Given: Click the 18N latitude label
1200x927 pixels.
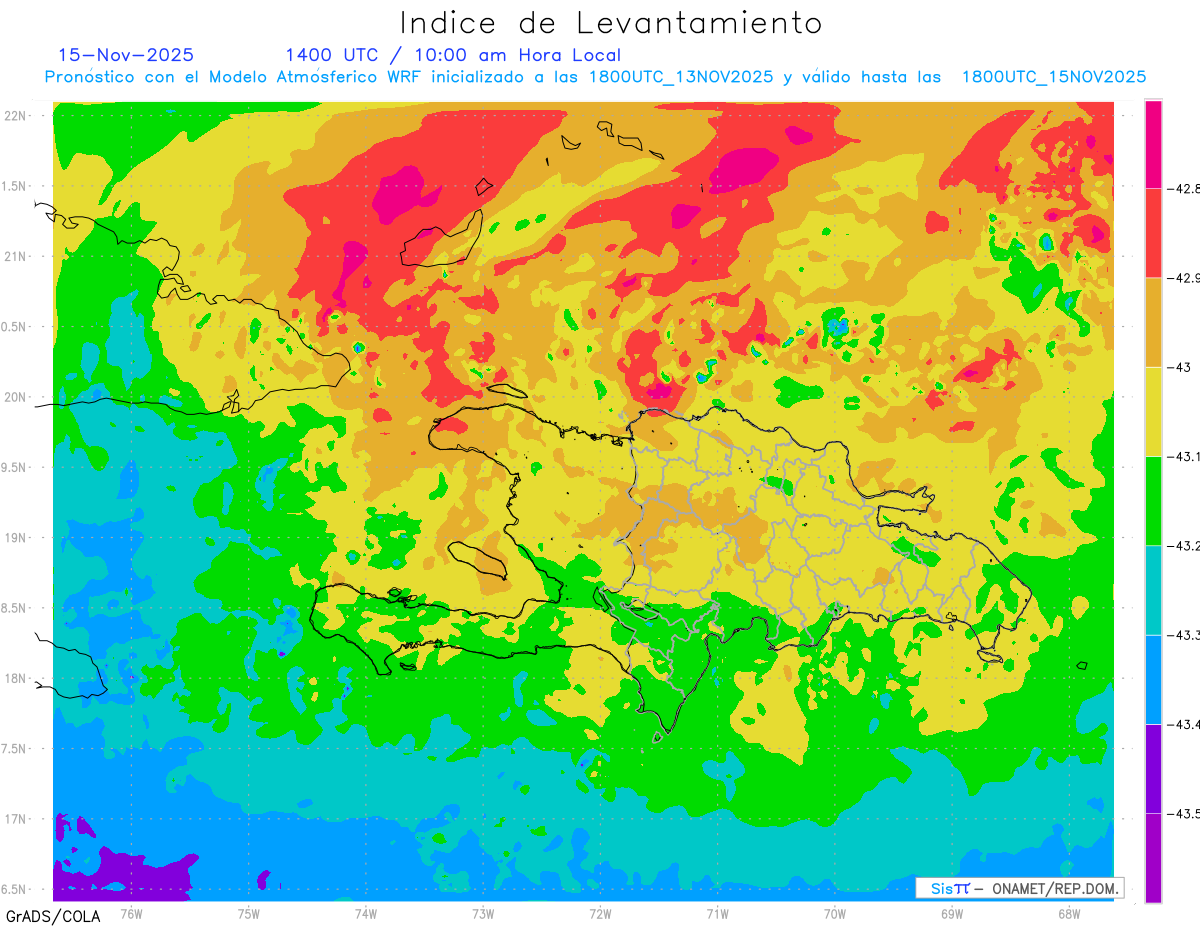Looking at the screenshot, I should click(15, 678).
